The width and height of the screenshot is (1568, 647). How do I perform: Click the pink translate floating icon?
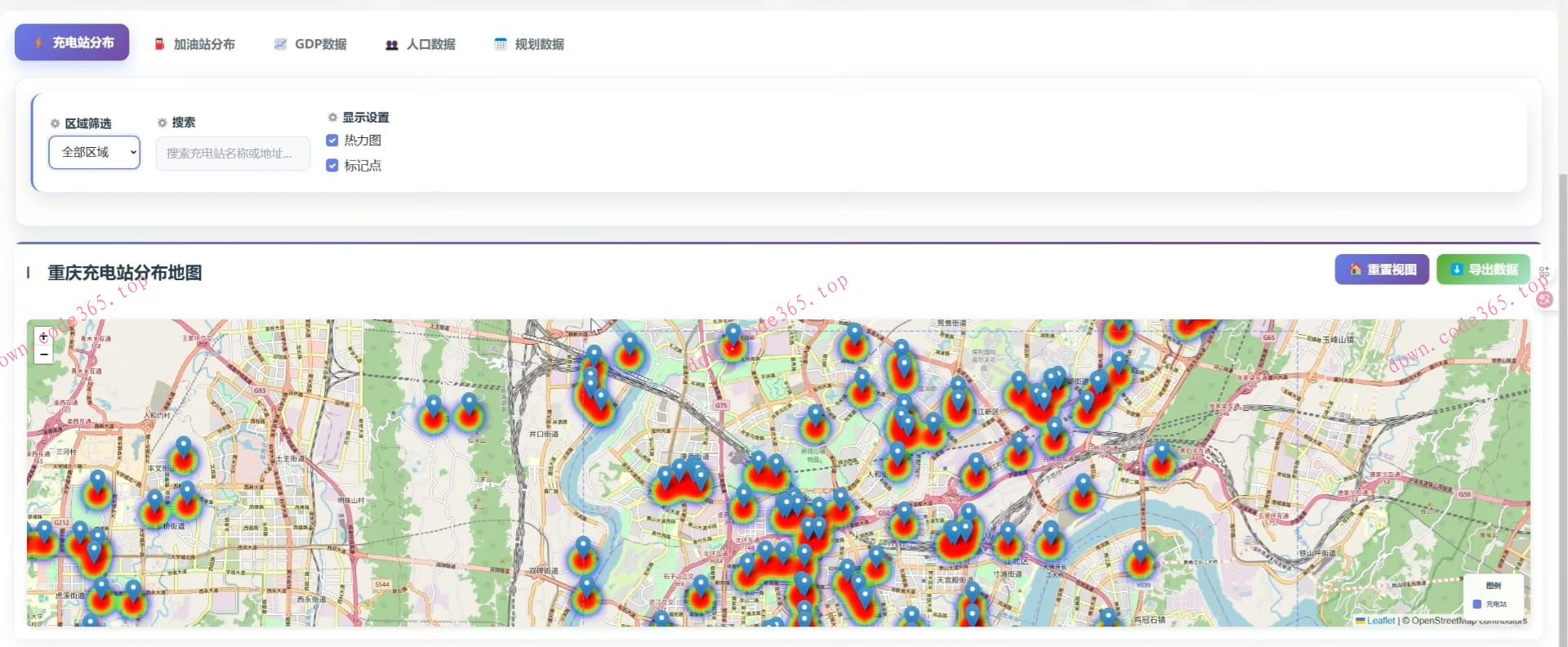pos(1544,299)
